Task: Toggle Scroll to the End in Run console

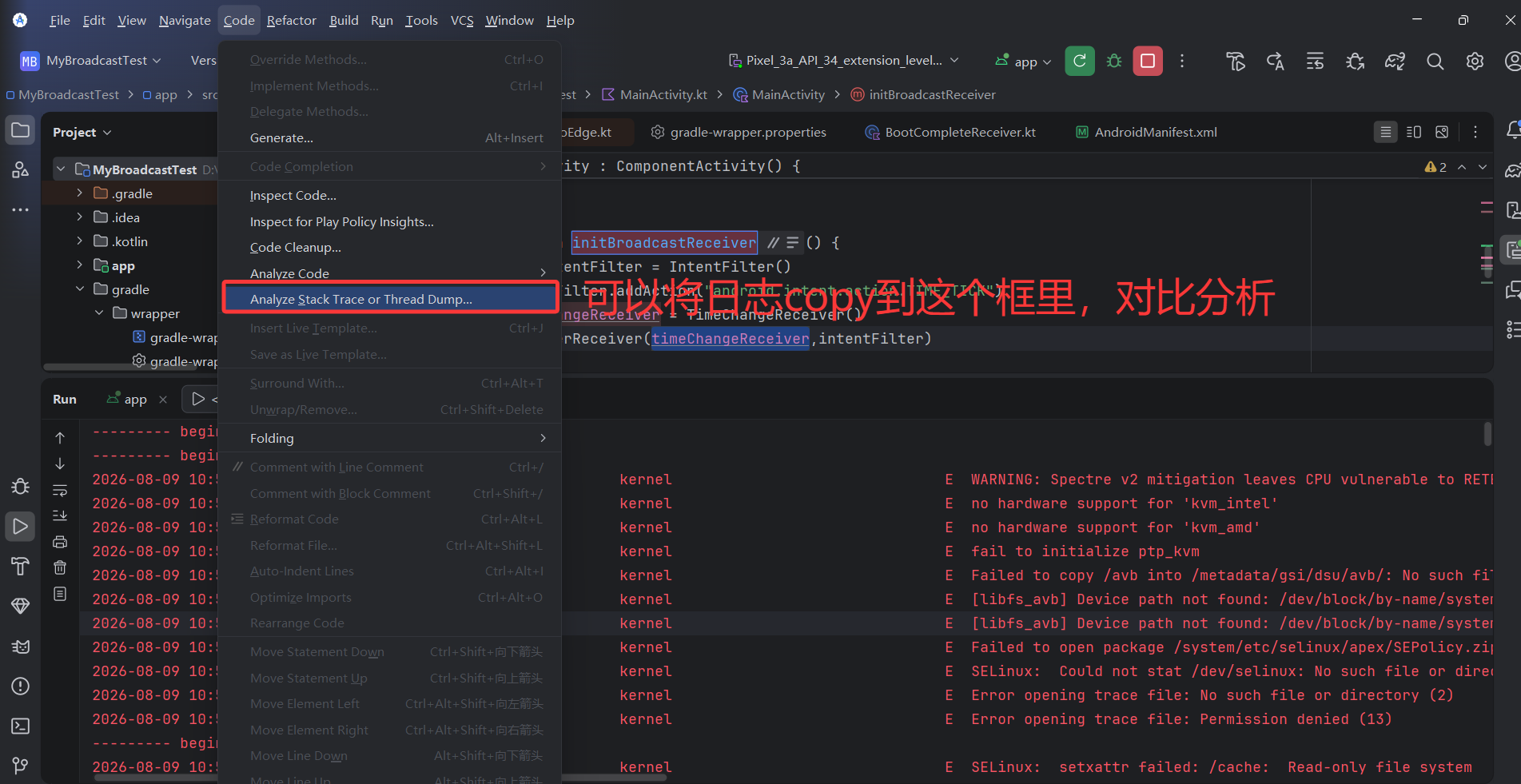Action: (x=60, y=515)
